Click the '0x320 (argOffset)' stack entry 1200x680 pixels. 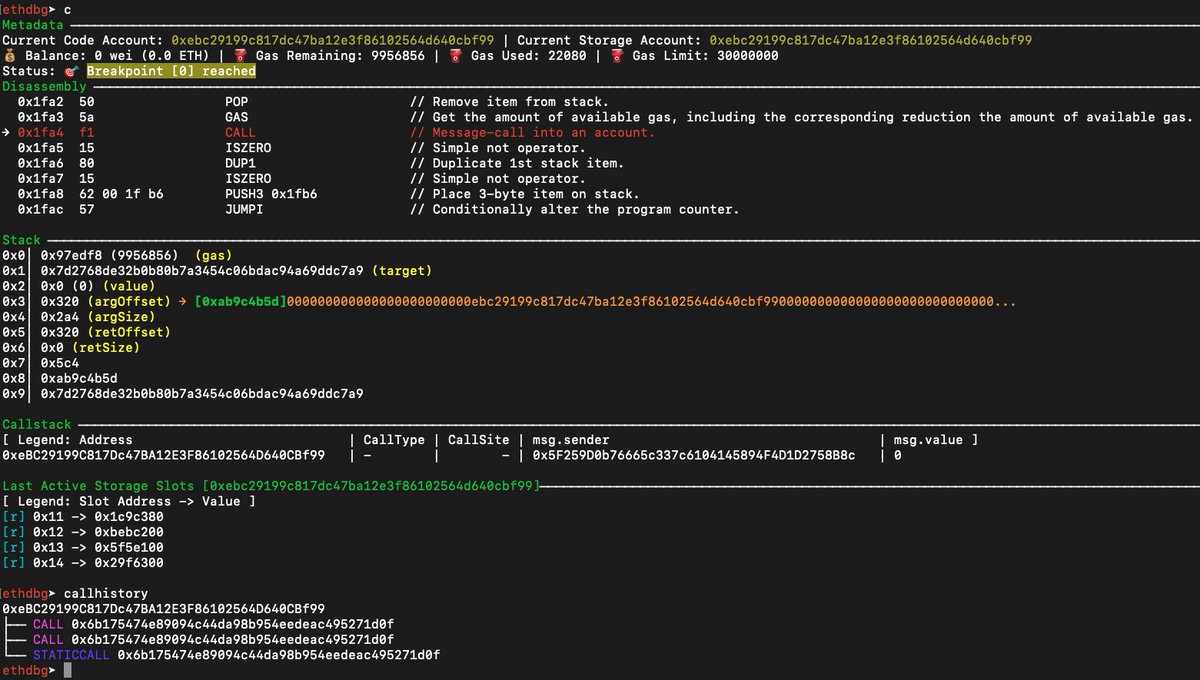[106, 302]
